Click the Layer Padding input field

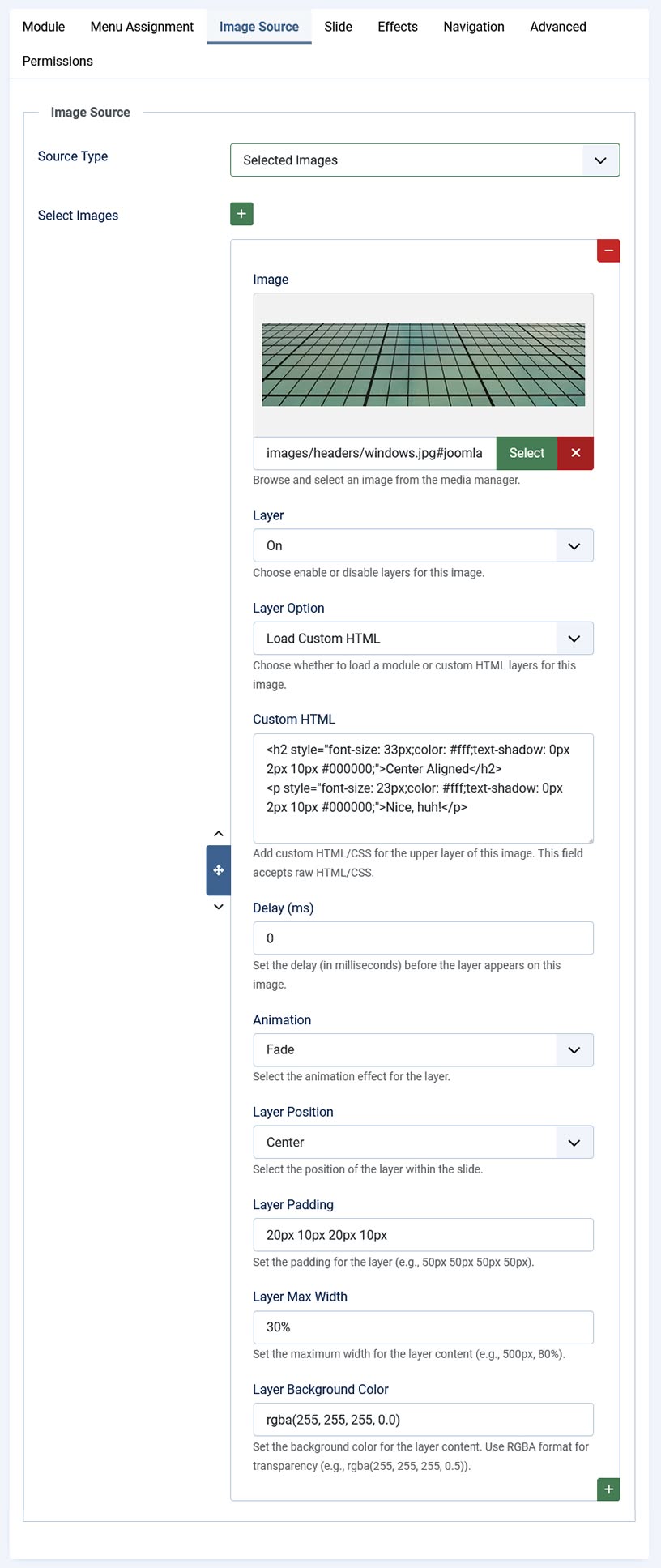pos(423,1235)
